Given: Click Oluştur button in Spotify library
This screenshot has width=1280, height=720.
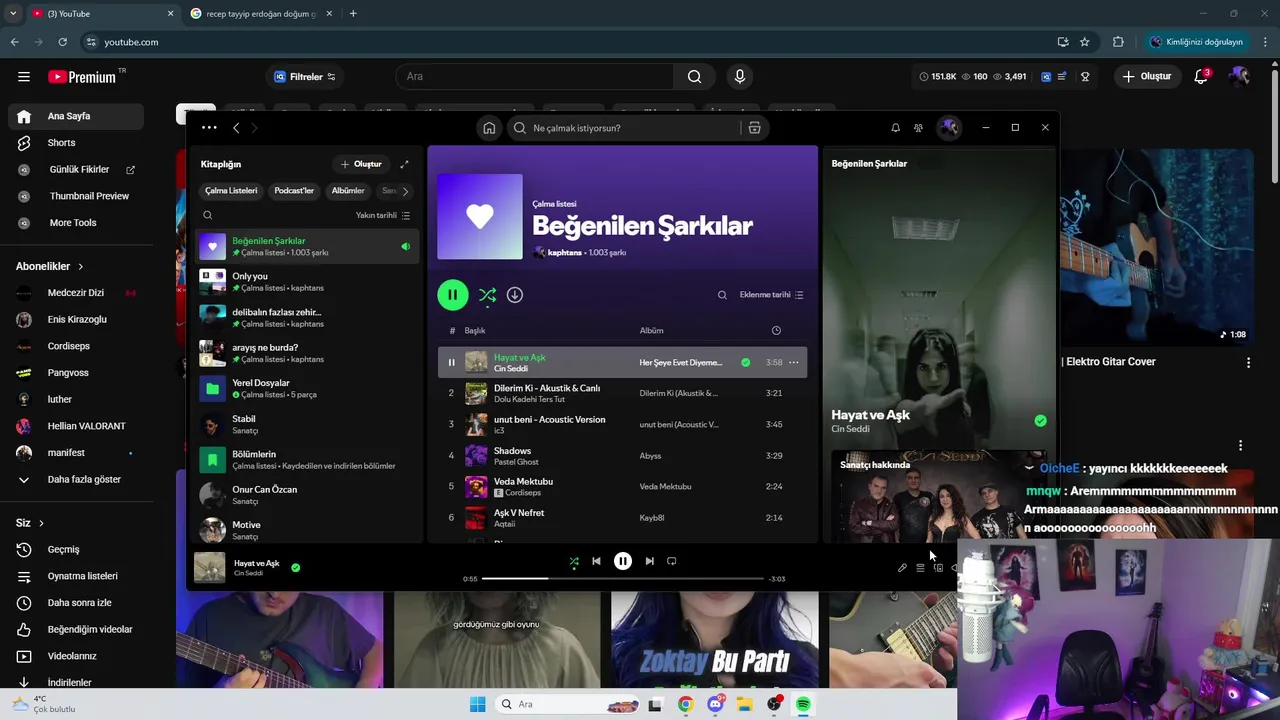Looking at the screenshot, I should [361, 164].
